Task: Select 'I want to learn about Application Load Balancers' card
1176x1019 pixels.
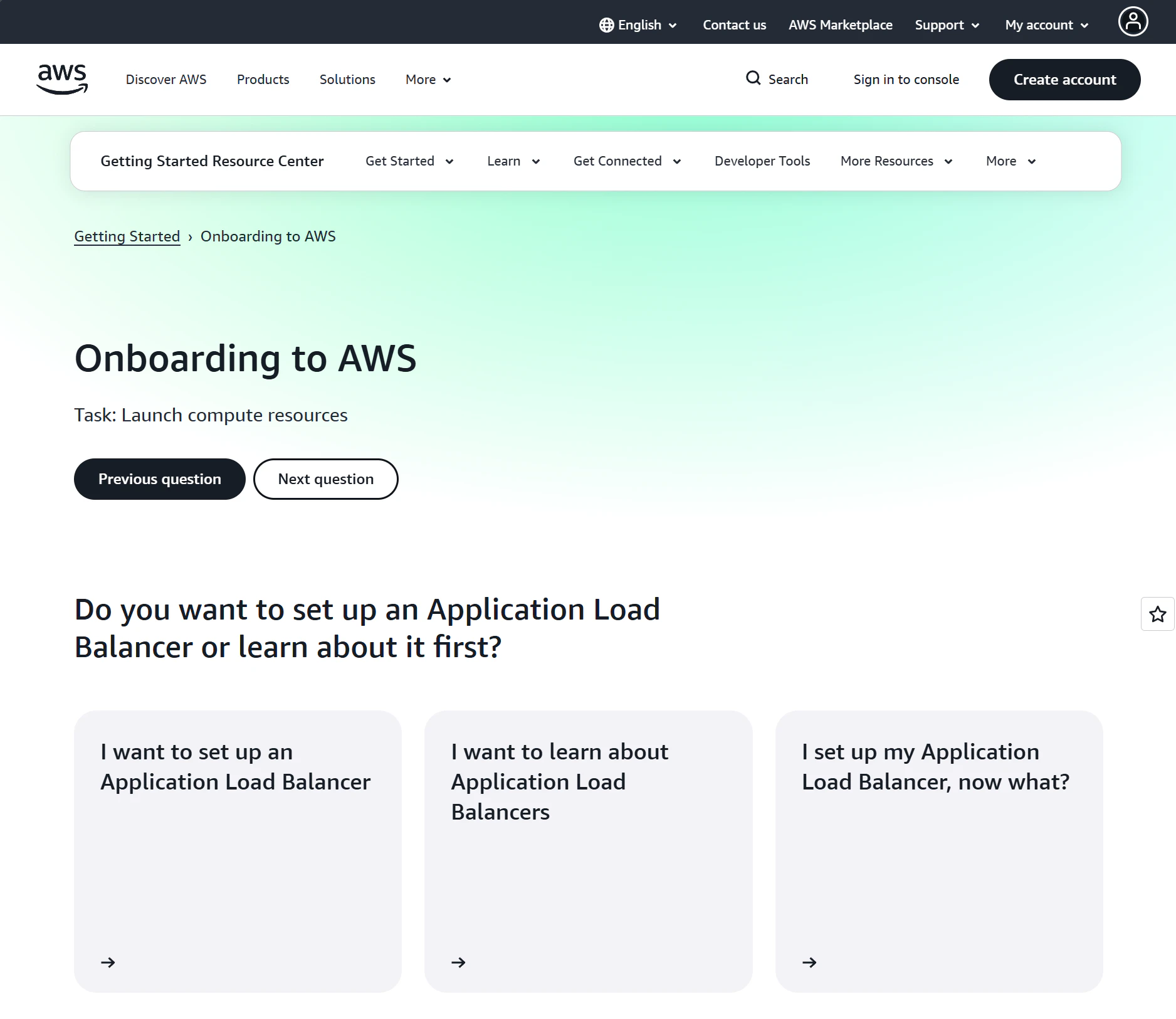Action: (588, 851)
